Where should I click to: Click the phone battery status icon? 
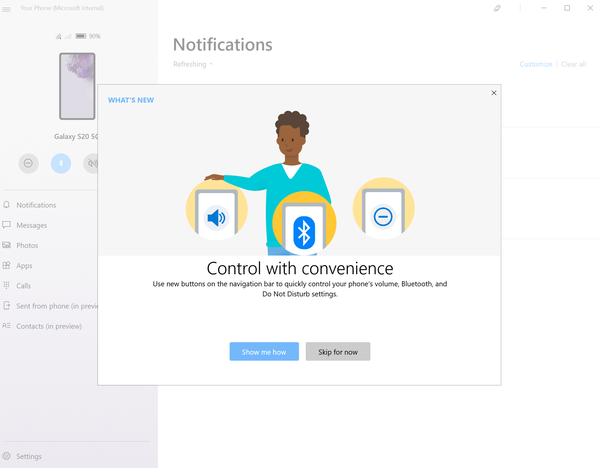(x=81, y=36)
